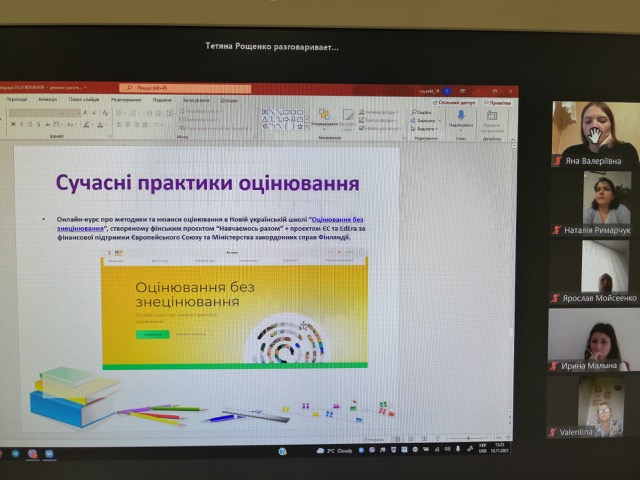Screen dimensions: 640x480
Task: Open the Animation ribbon tab
Action: click(48, 100)
